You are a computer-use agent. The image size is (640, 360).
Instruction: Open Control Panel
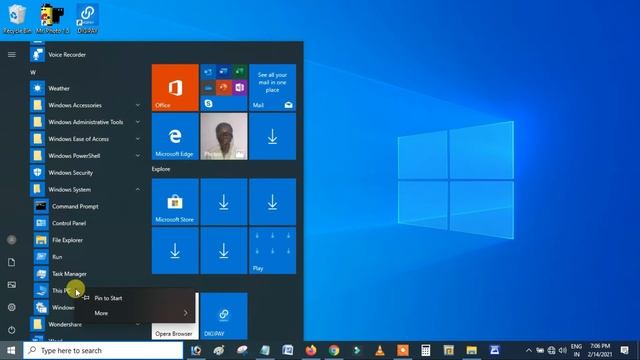88,223
